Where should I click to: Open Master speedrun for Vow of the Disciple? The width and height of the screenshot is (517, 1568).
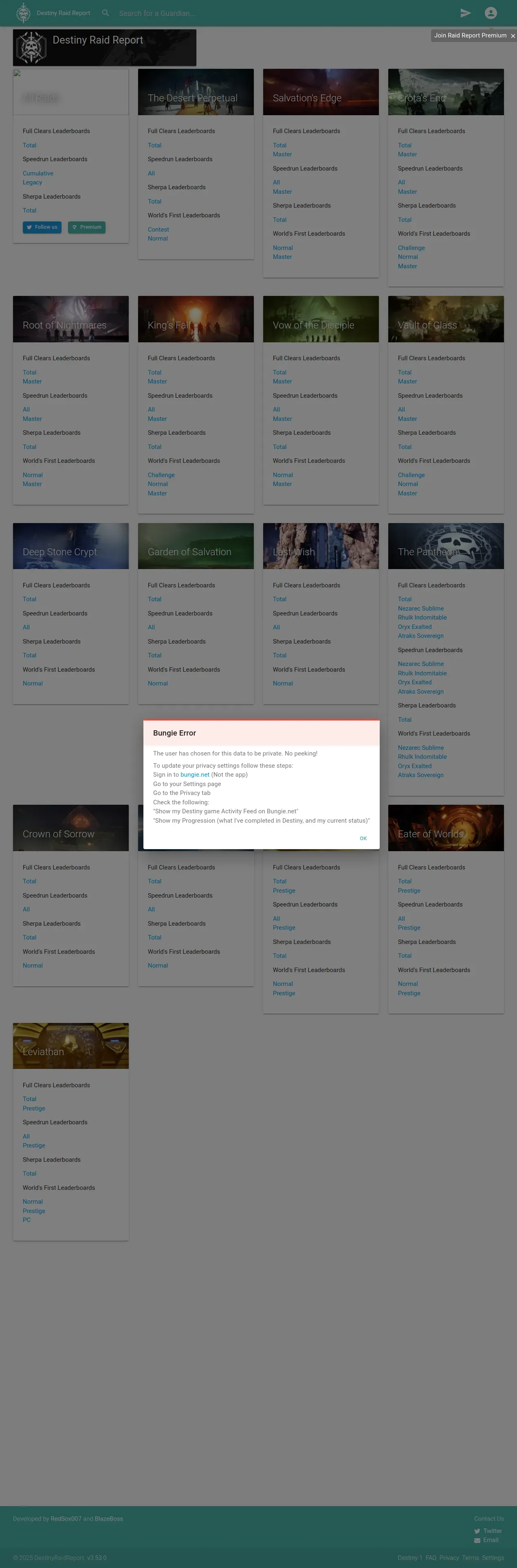[x=282, y=419]
